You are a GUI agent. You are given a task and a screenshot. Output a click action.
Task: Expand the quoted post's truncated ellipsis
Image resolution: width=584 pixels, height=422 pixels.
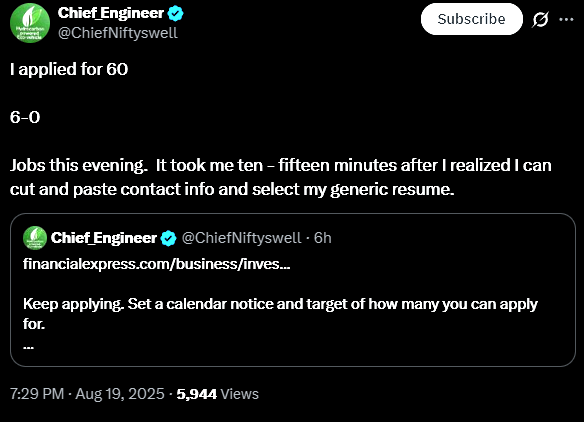tap(29, 347)
